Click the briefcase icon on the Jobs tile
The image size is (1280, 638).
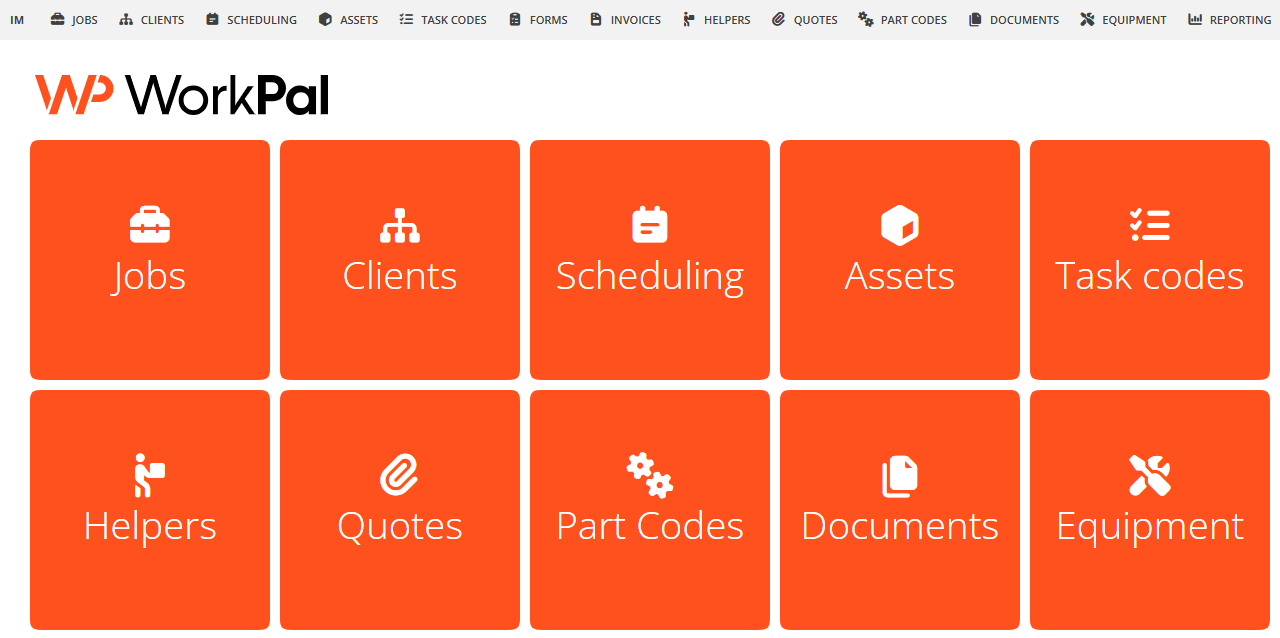pos(150,225)
